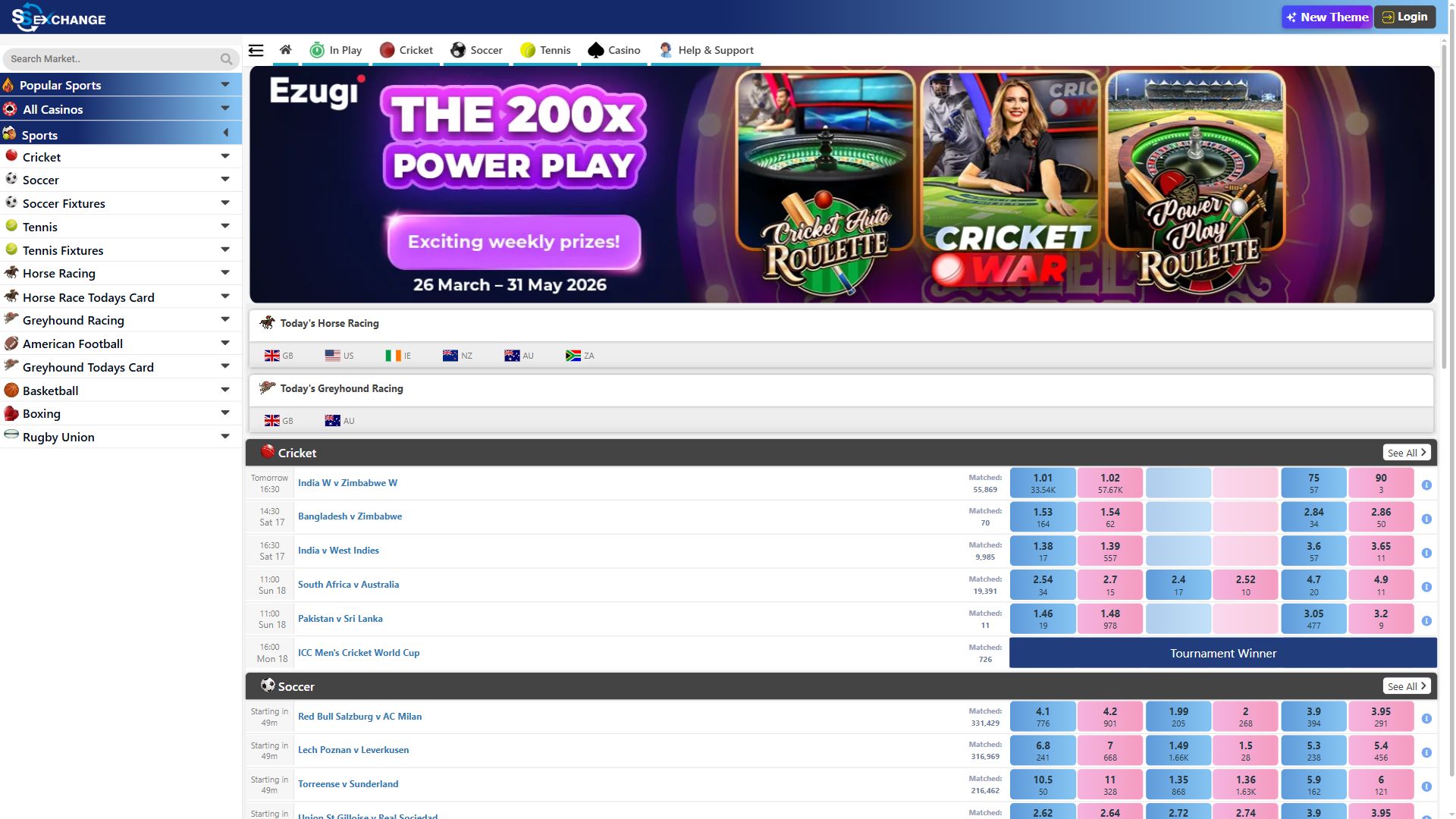The width and height of the screenshot is (1456, 819).
Task: Open the In Play tab
Action: click(x=336, y=50)
